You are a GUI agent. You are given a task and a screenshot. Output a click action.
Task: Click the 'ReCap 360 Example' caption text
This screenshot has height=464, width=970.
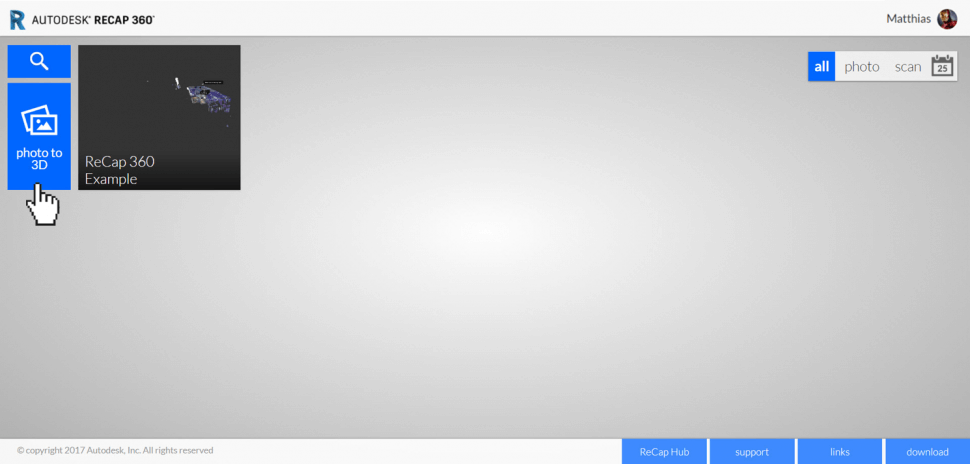pos(119,170)
